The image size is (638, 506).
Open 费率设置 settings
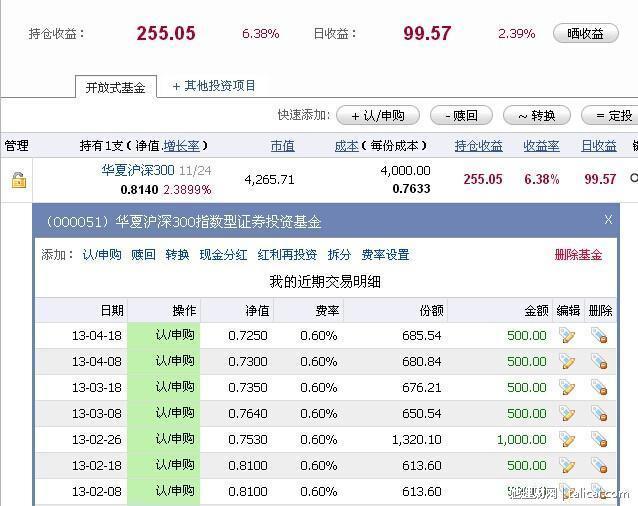coord(385,255)
